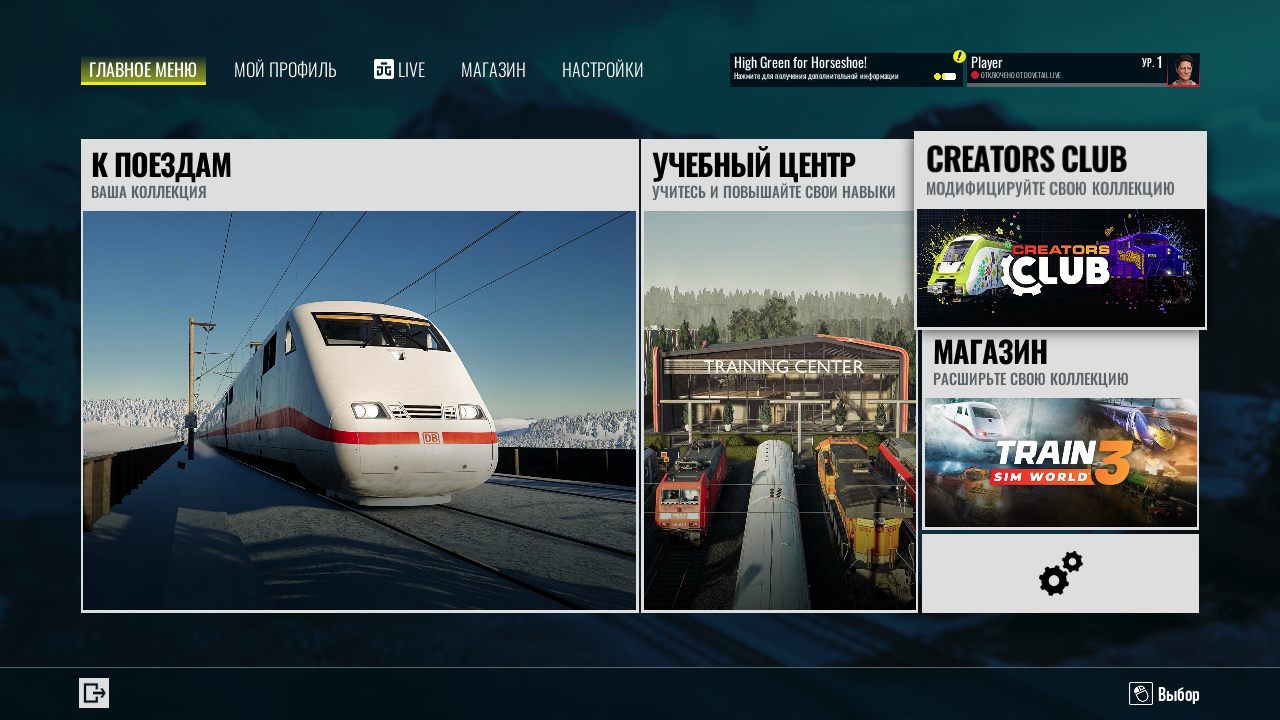The width and height of the screenshot is (1280, 720).
Task: Toggle the page indicator in news banner
Action: coord(945,77)
